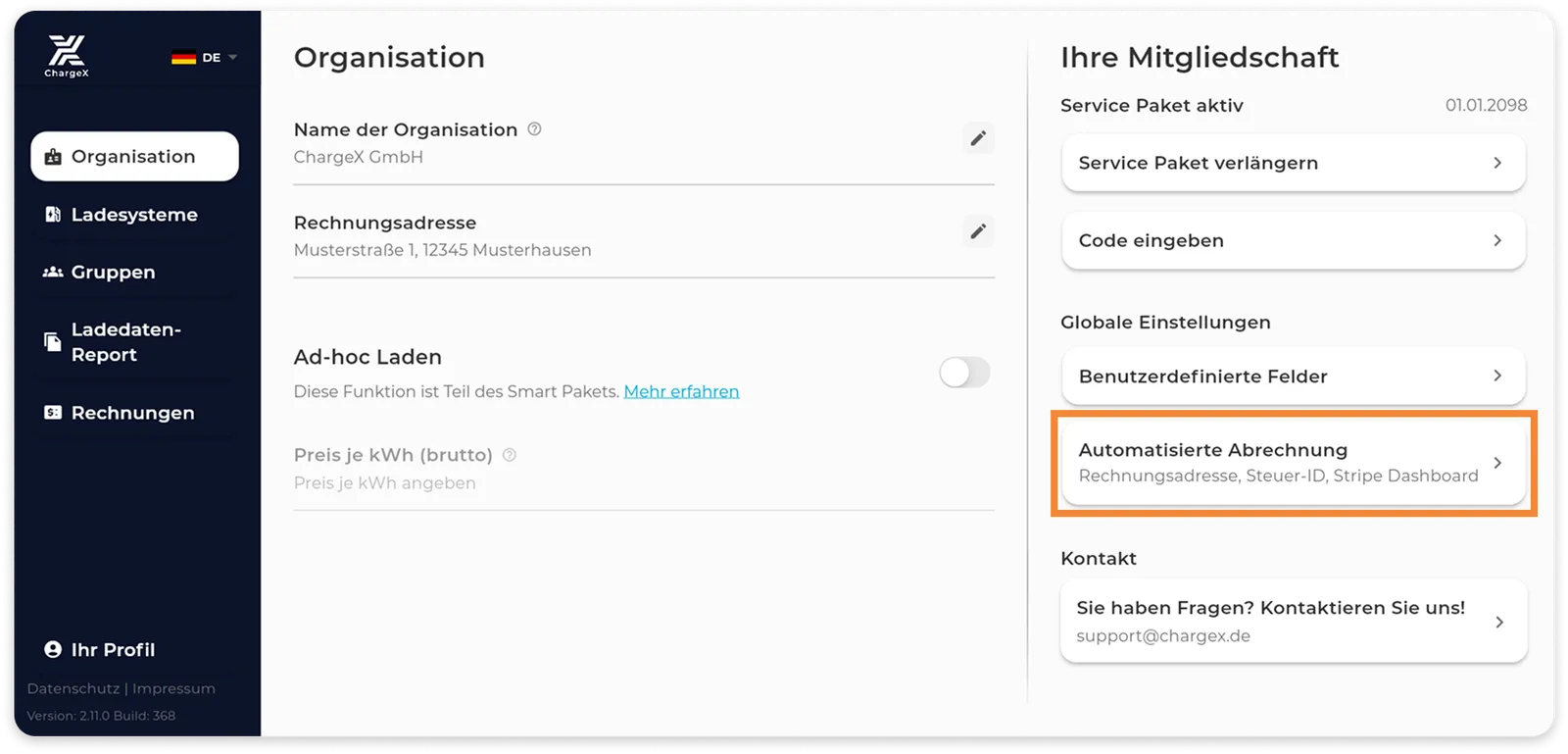Click the help icon next to Name der Organisation
The height and width of the screenshot is (754, 1568).
click(534, 129)
